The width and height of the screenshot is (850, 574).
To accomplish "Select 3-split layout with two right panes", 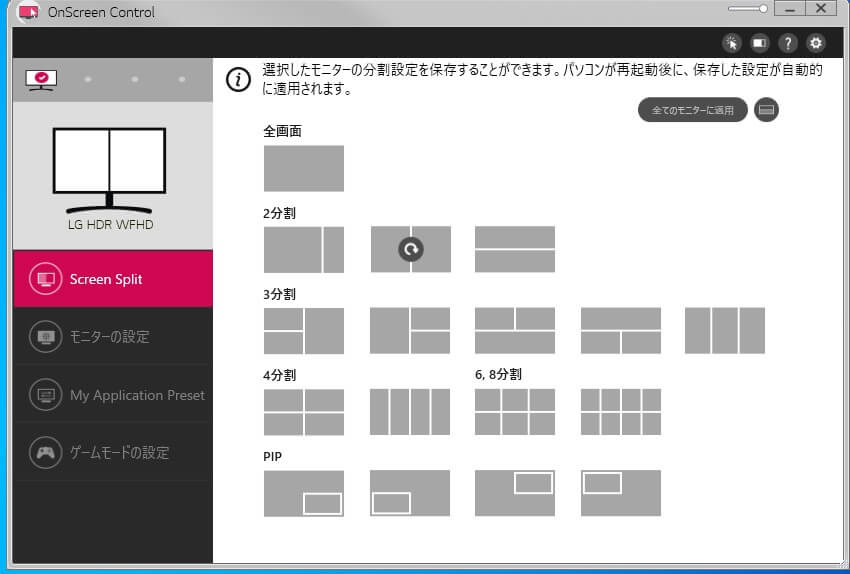I will pos(410,331).
